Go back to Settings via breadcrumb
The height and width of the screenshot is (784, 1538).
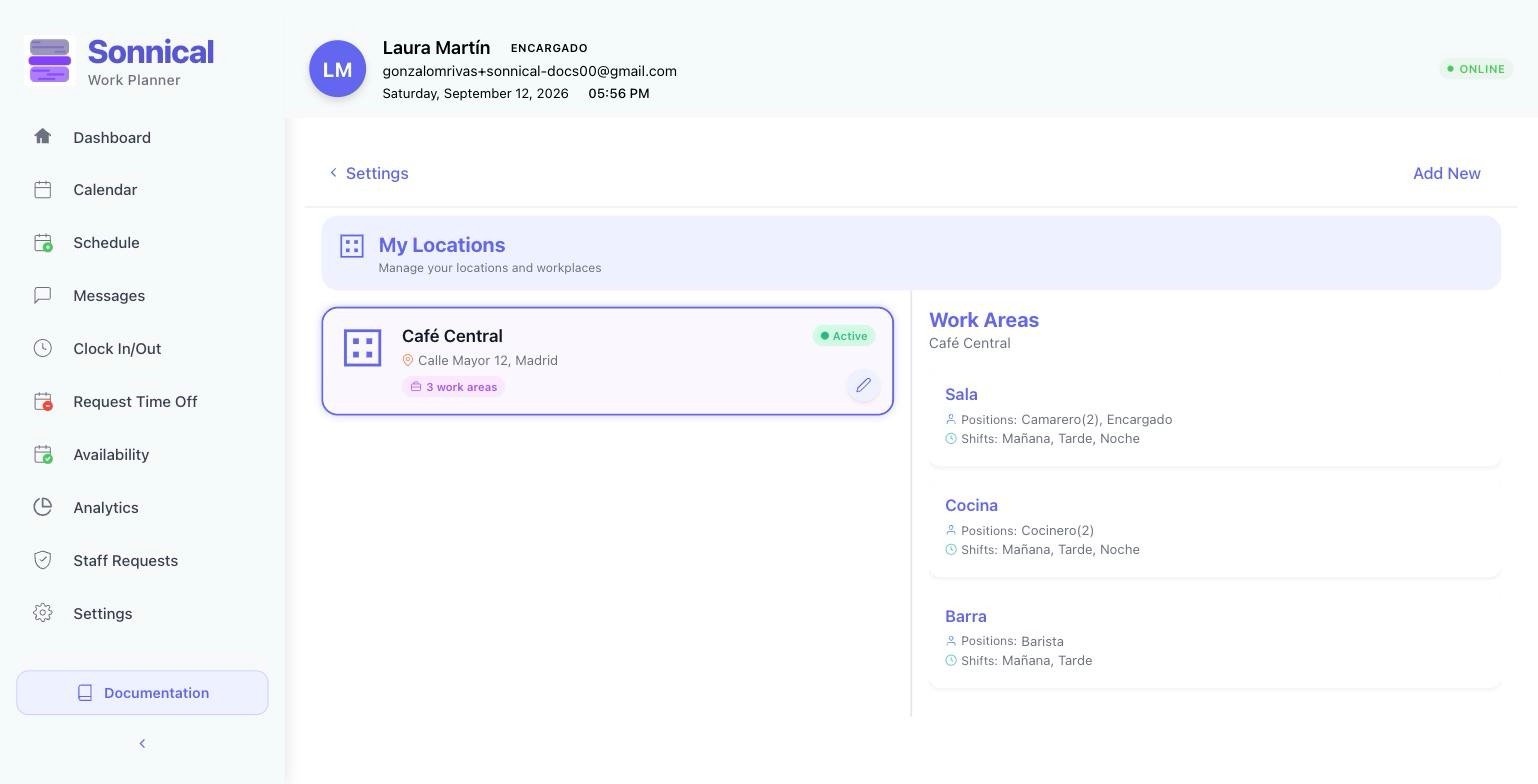tap(368, 173)
